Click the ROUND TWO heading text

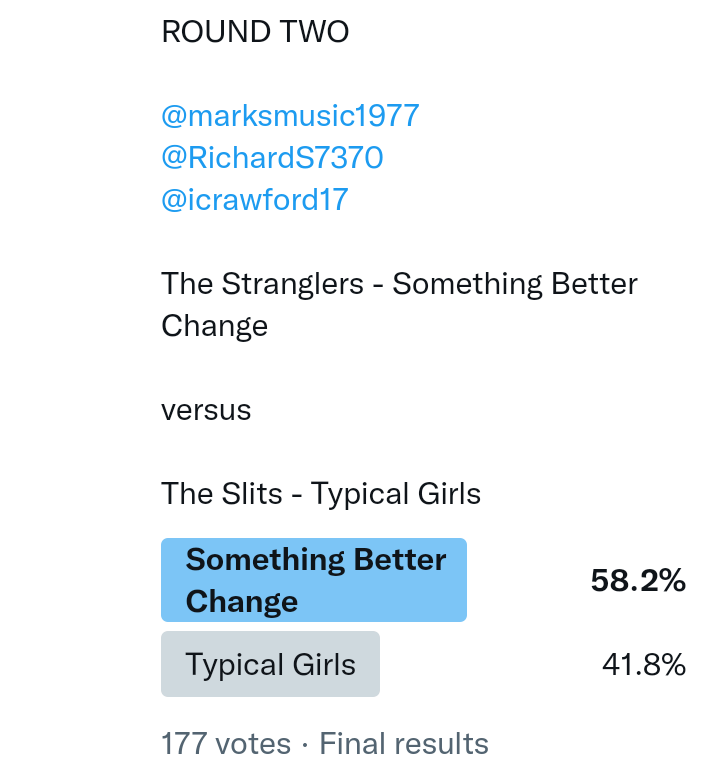click(255, 32)
